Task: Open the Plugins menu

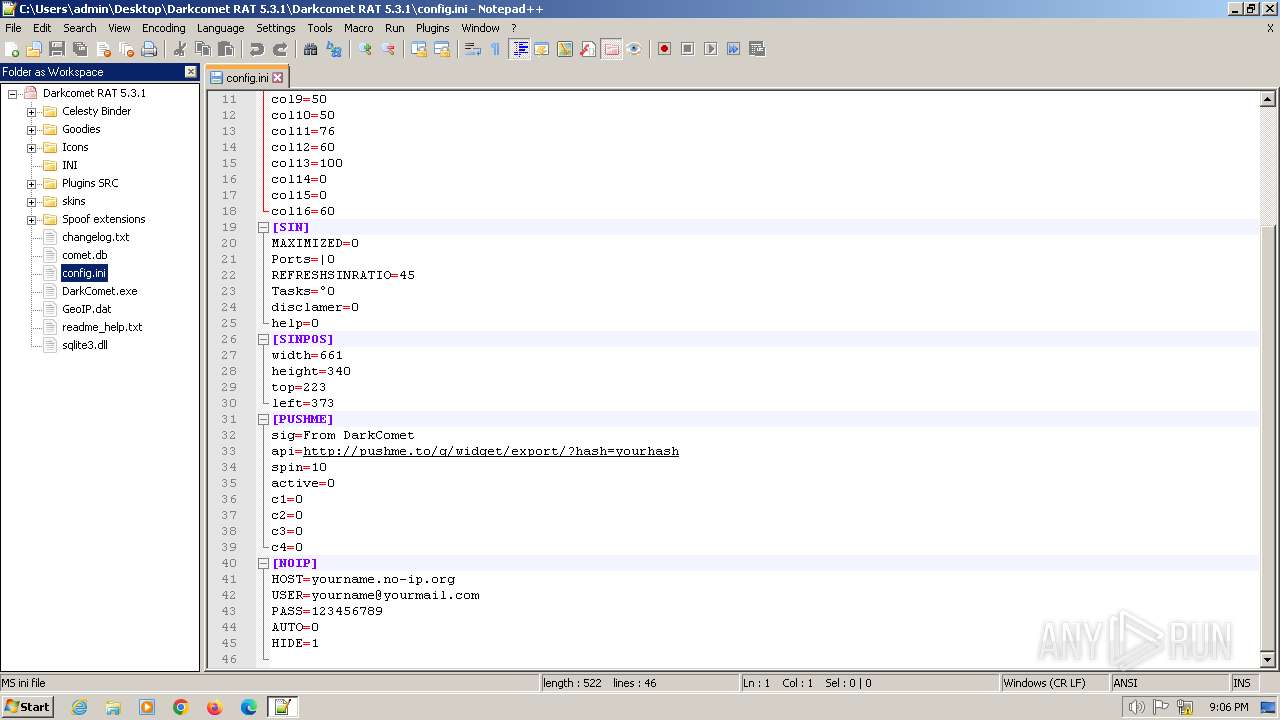Action: click(433, 28)
